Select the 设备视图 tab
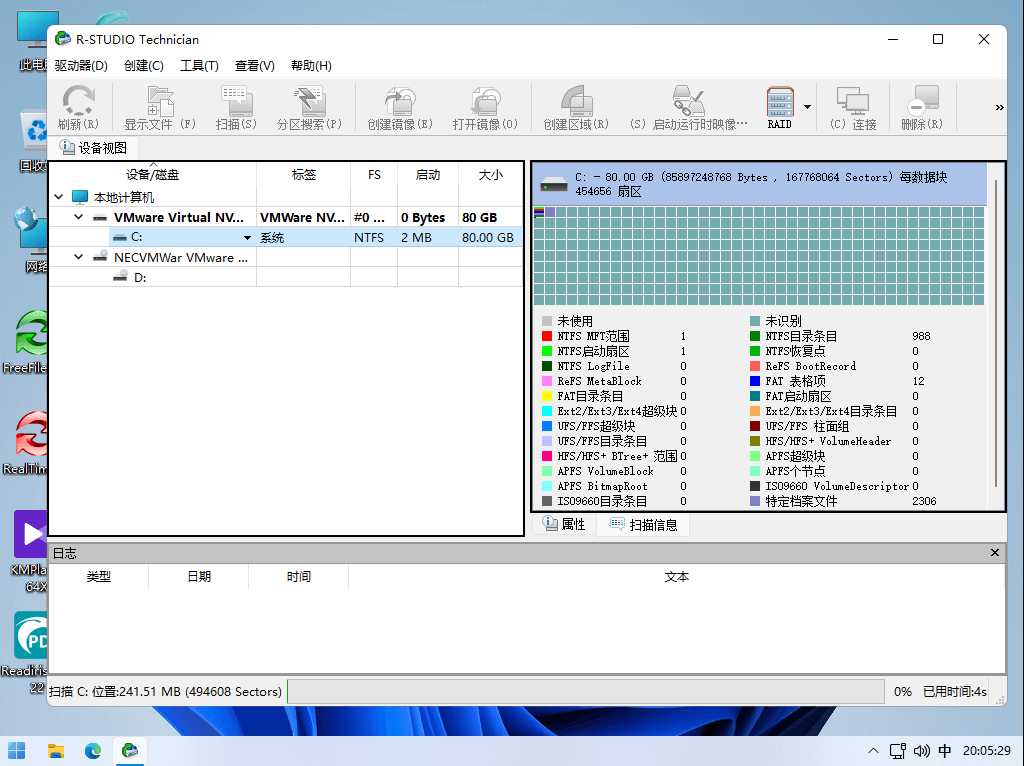1024x766 pixels. 93,148
